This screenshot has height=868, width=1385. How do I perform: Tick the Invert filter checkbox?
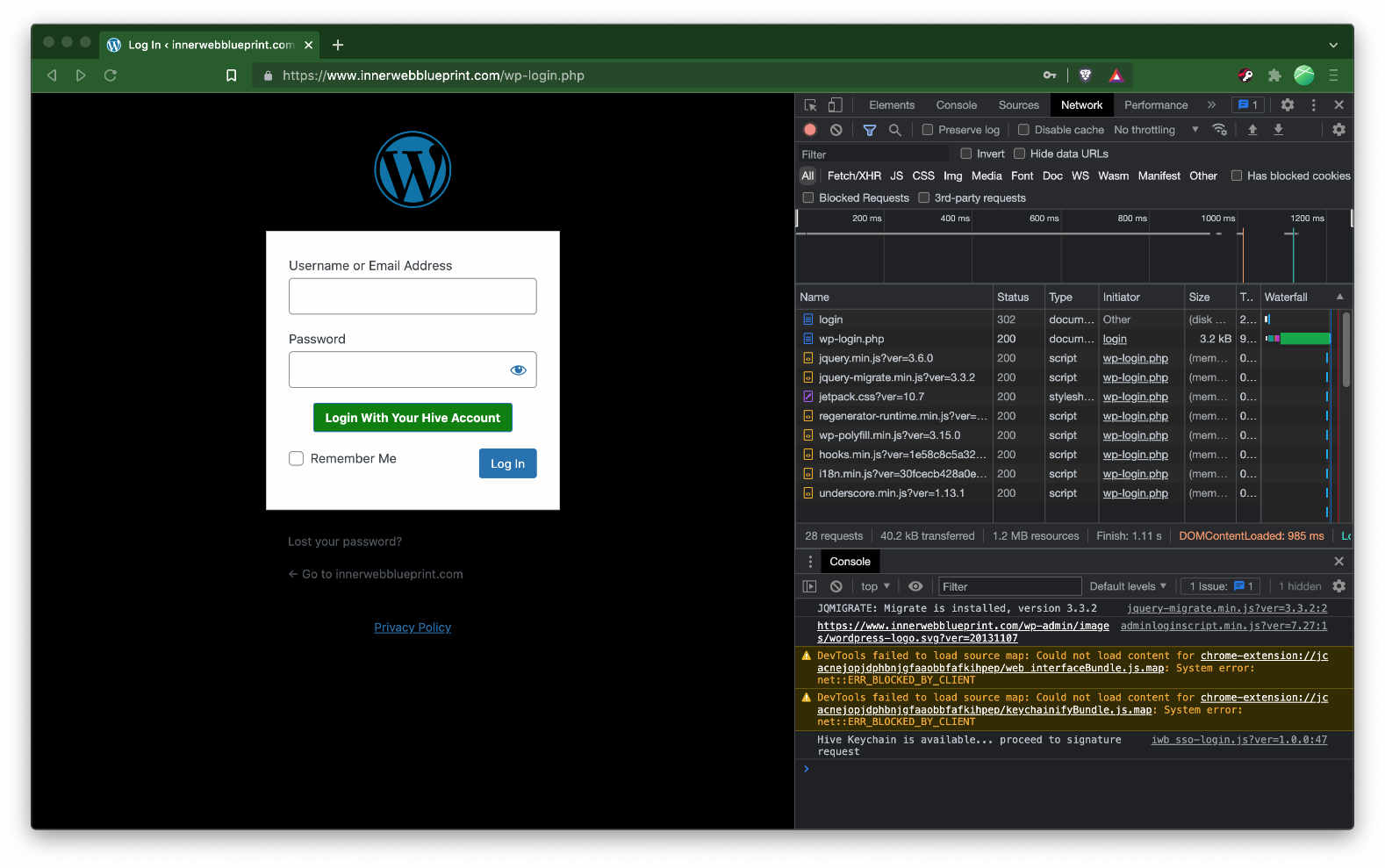(966, 154)
